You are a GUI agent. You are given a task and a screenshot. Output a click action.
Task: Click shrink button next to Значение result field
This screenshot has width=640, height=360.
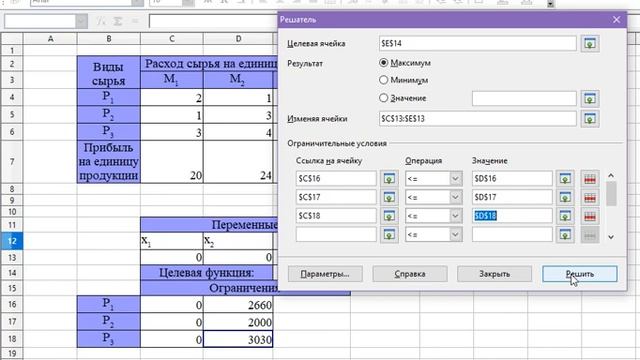590,98
